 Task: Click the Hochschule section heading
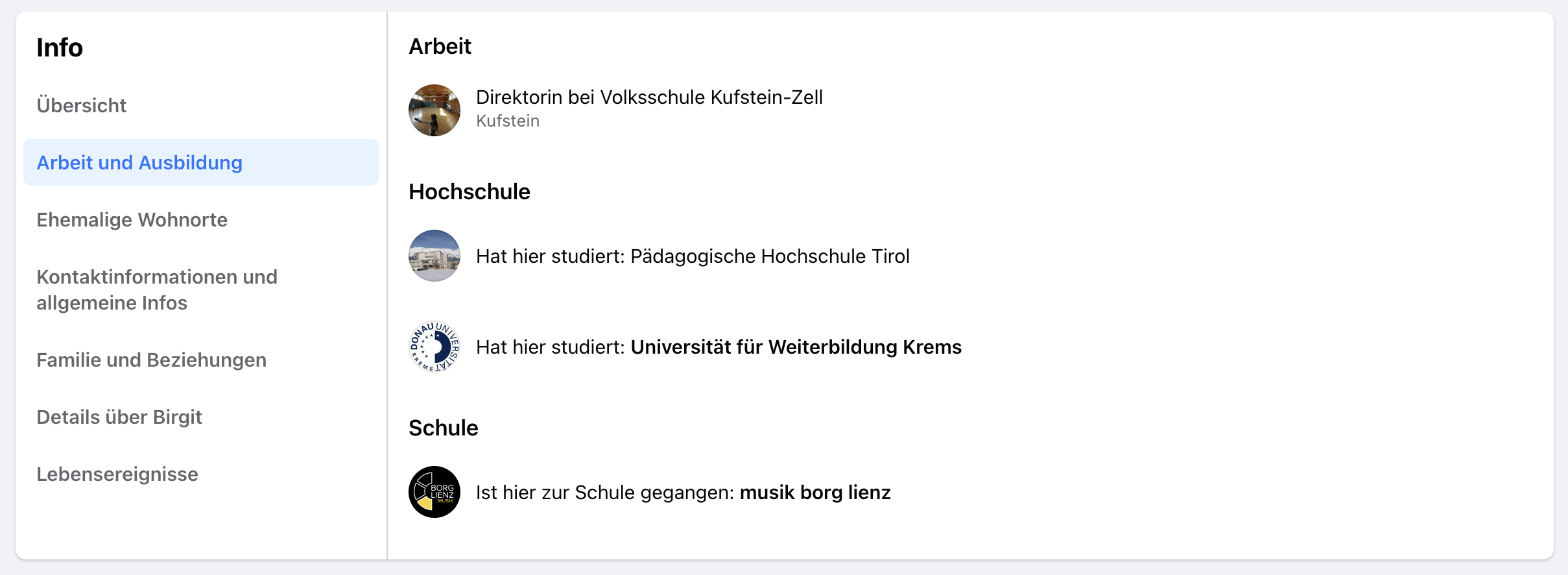pos(469,191)
